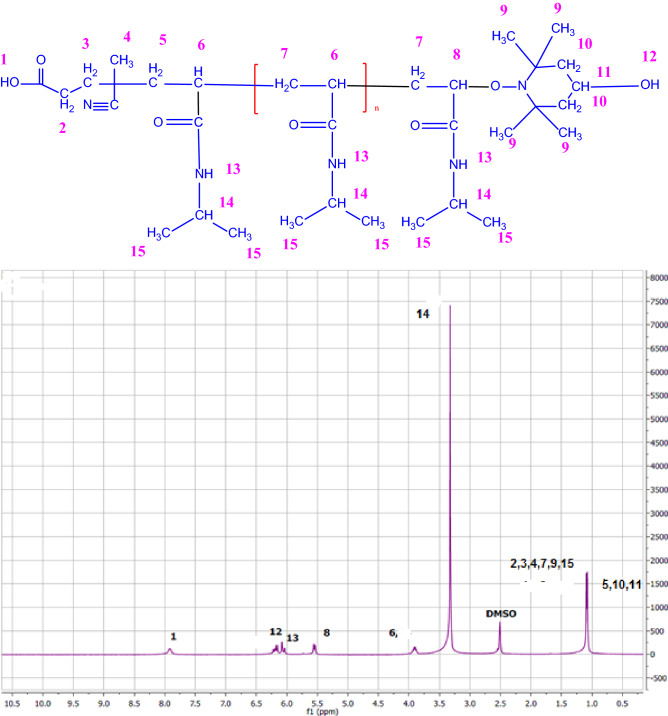Viewport: 668px width, 716px height.
Task: Select magenta label 1 beside the HO group
Action: click(4, 59)
